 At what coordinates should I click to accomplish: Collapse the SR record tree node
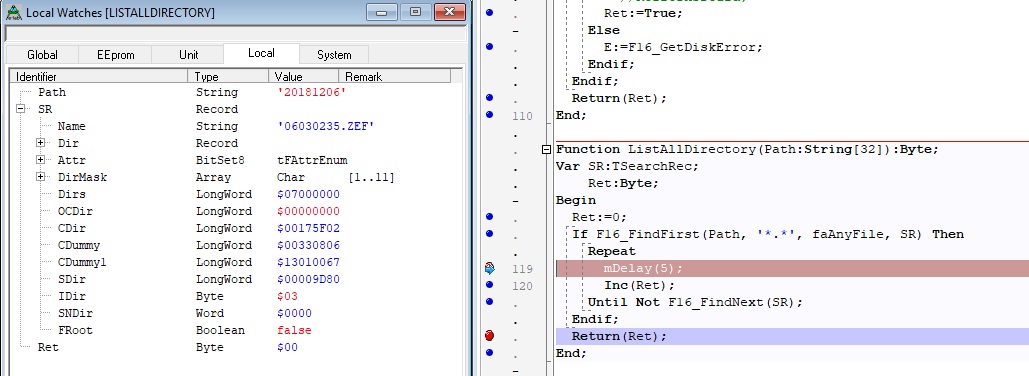coord(21,110)
